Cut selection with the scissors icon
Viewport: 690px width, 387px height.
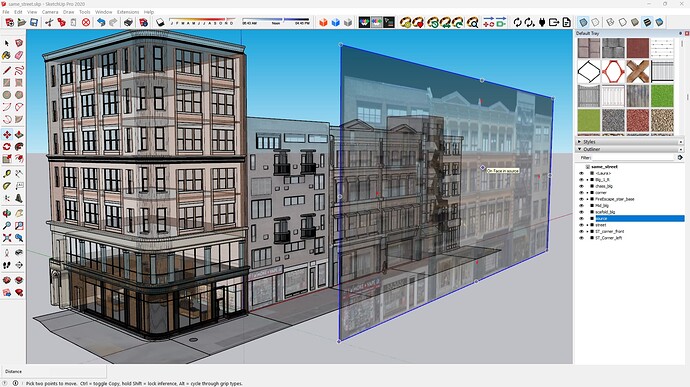point(49,22)
